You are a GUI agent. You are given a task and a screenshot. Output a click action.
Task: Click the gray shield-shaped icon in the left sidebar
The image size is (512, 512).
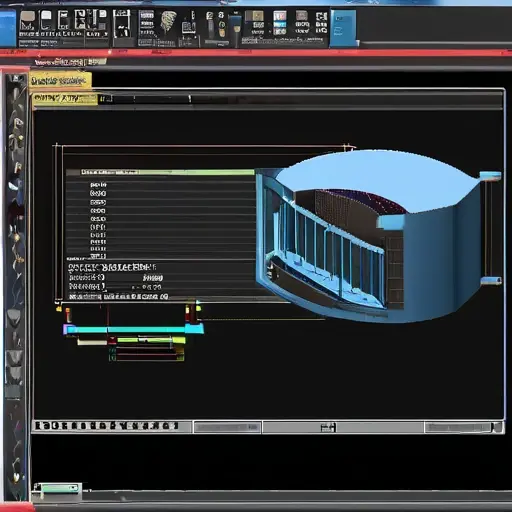[x=14, y=316]
